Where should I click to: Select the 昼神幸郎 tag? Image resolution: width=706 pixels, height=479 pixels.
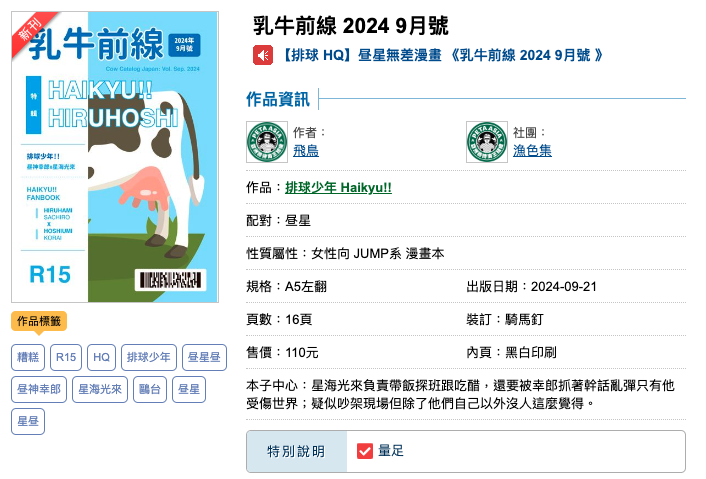click(39, 389)
